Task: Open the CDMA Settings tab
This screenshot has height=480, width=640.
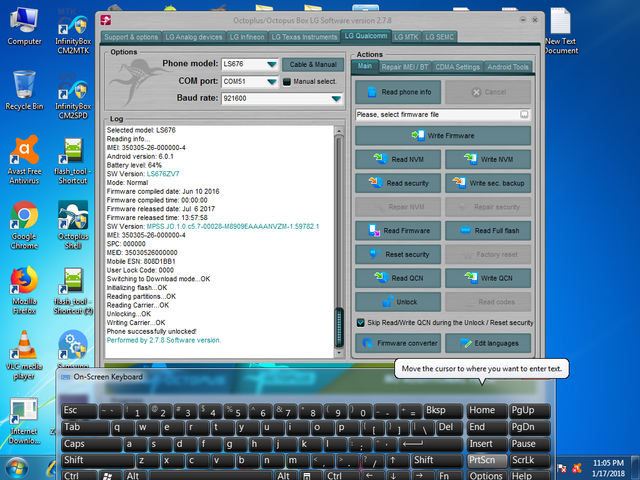Action: coord(458,67)
